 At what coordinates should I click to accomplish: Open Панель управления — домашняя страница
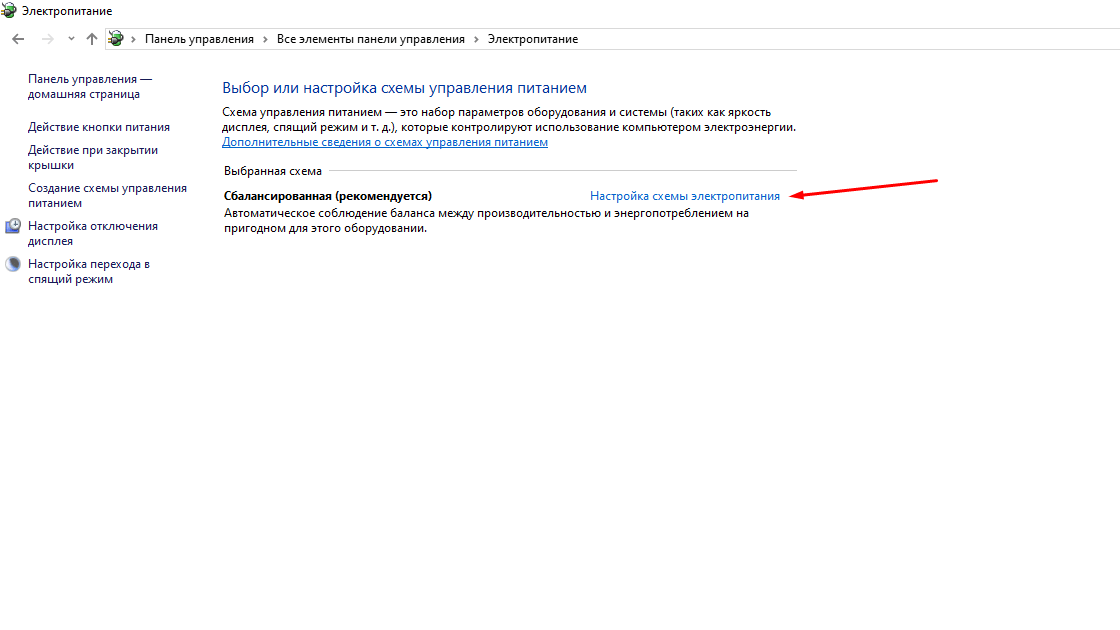coord(90,86)
